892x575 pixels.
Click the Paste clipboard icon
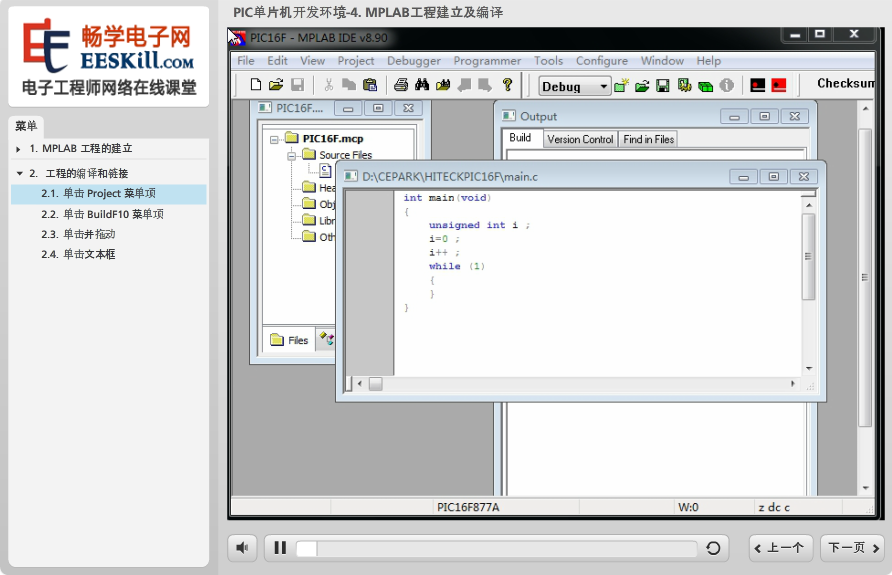370,85
